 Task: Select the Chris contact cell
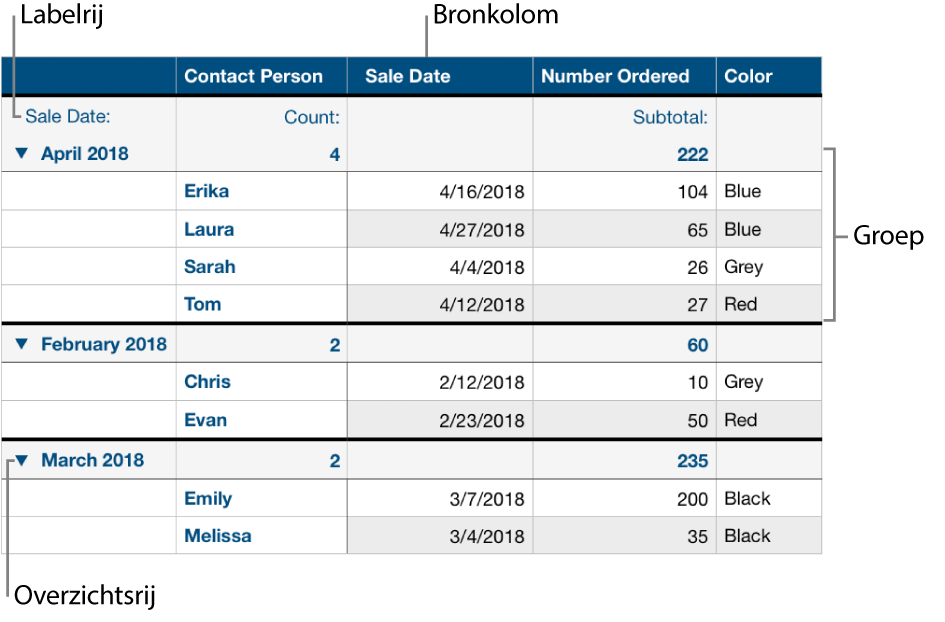[x=207, y=382]
